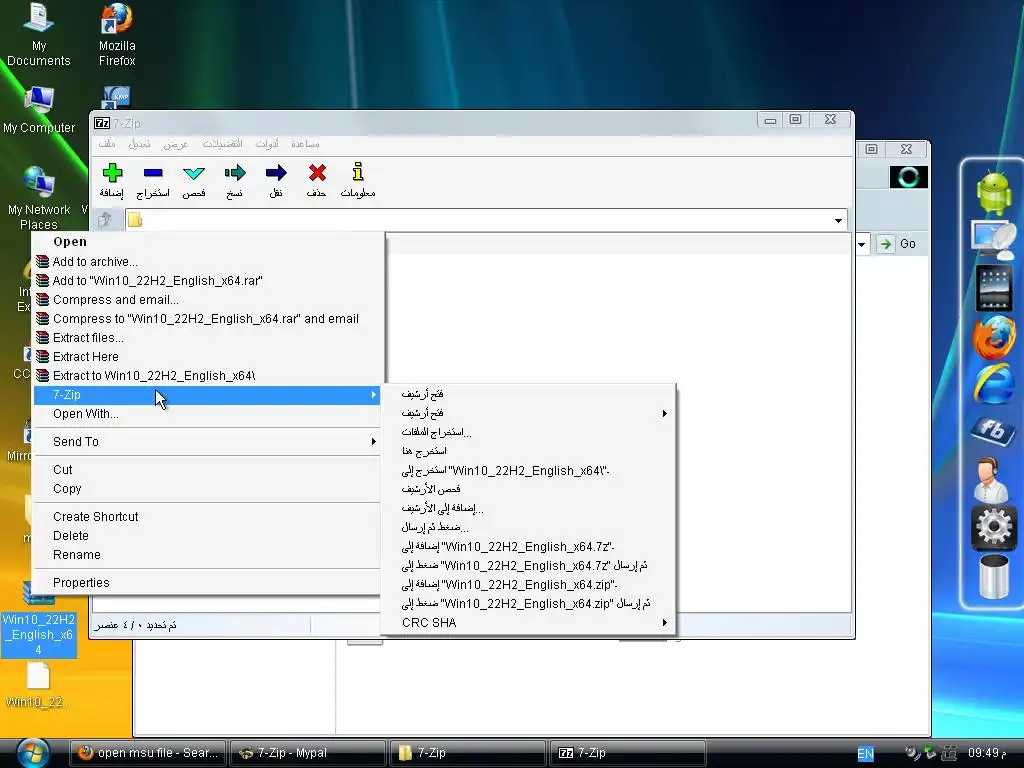Select Compress and email... entry

click(206, 300)
